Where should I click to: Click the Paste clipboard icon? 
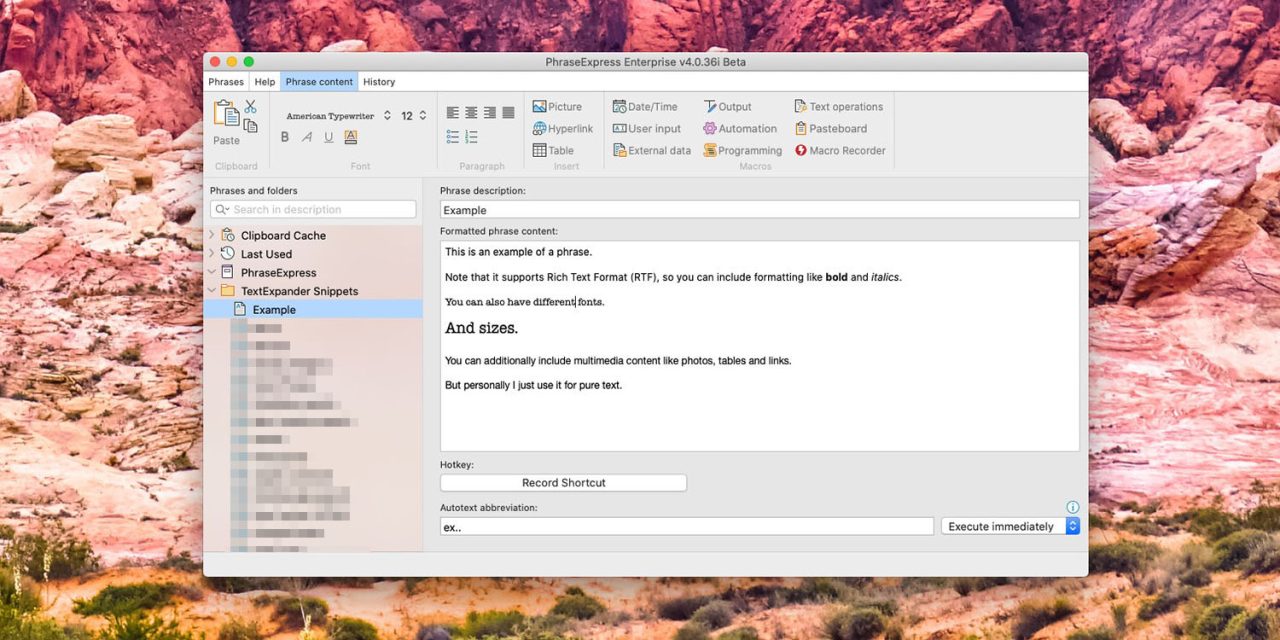[226, 114]
